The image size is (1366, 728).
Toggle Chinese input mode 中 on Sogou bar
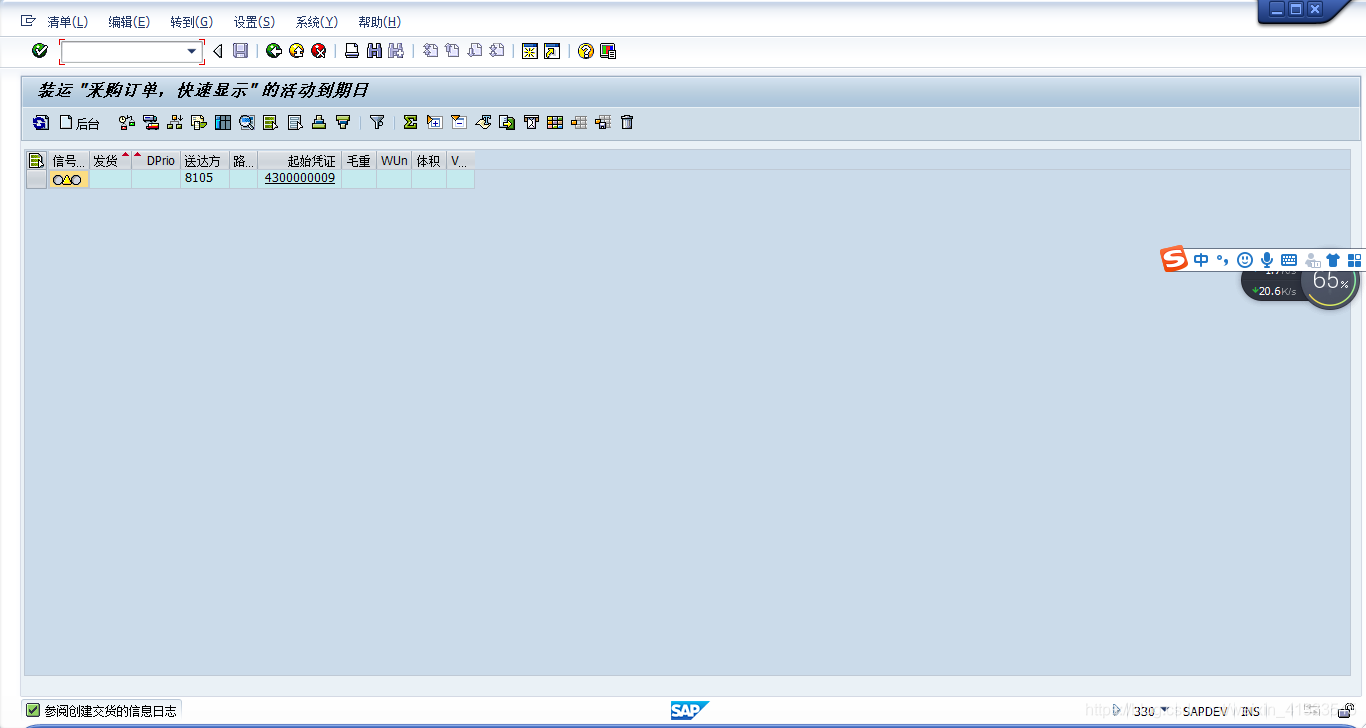pyautogui.click(x=1201, y=260)
